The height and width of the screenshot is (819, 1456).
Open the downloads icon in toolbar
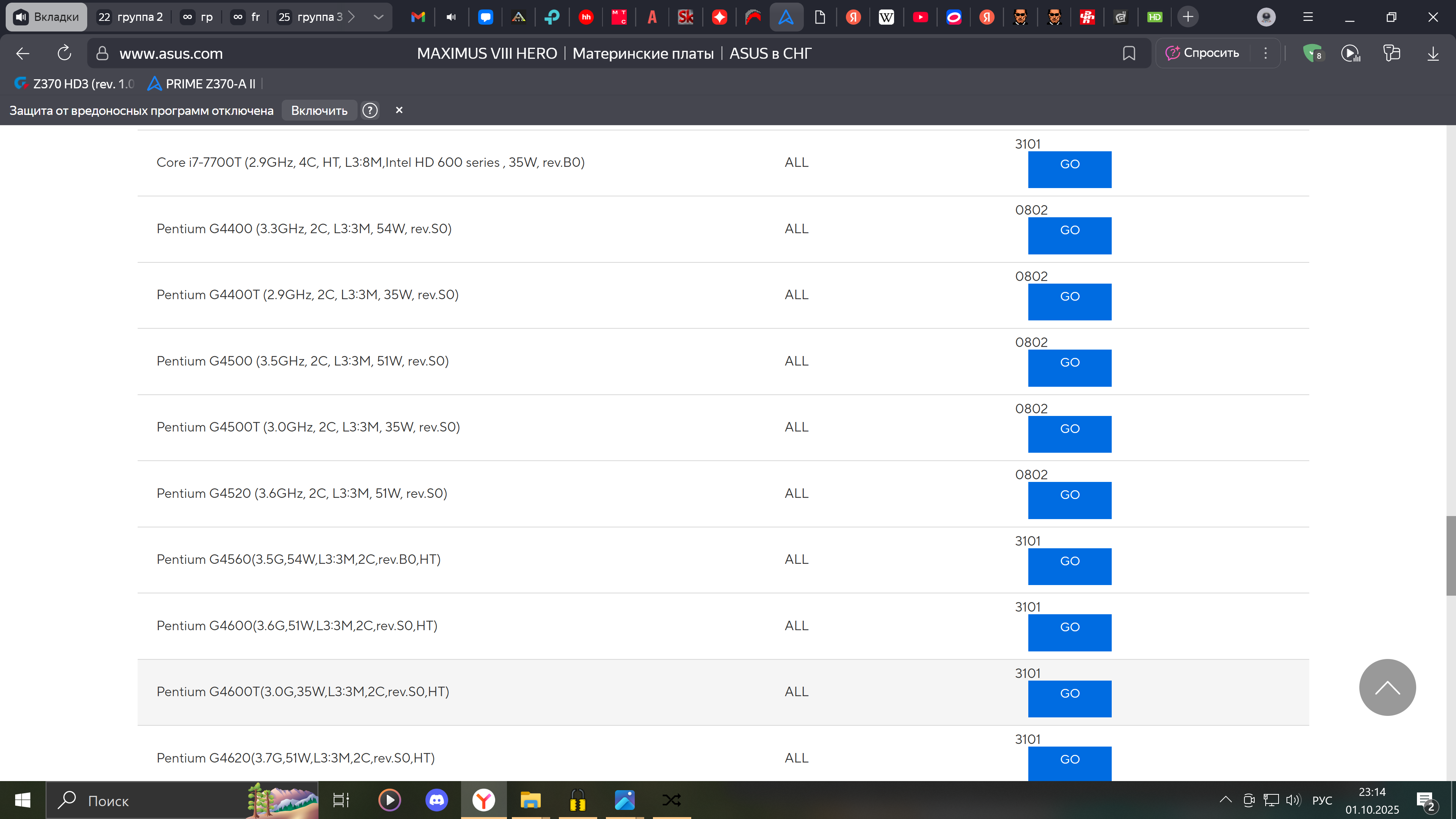coord(1432,53)
